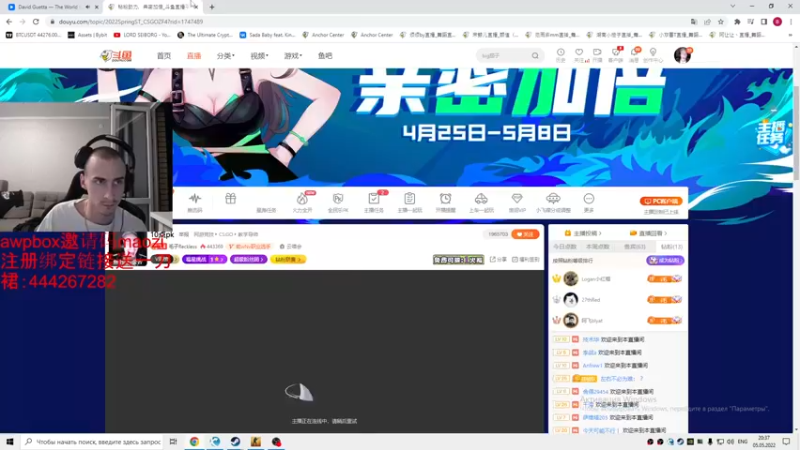Open the 主播投稿 link in side panel
Image resolution: width=800 pixels, height=450 pixels.
click(x=583, y=233)
